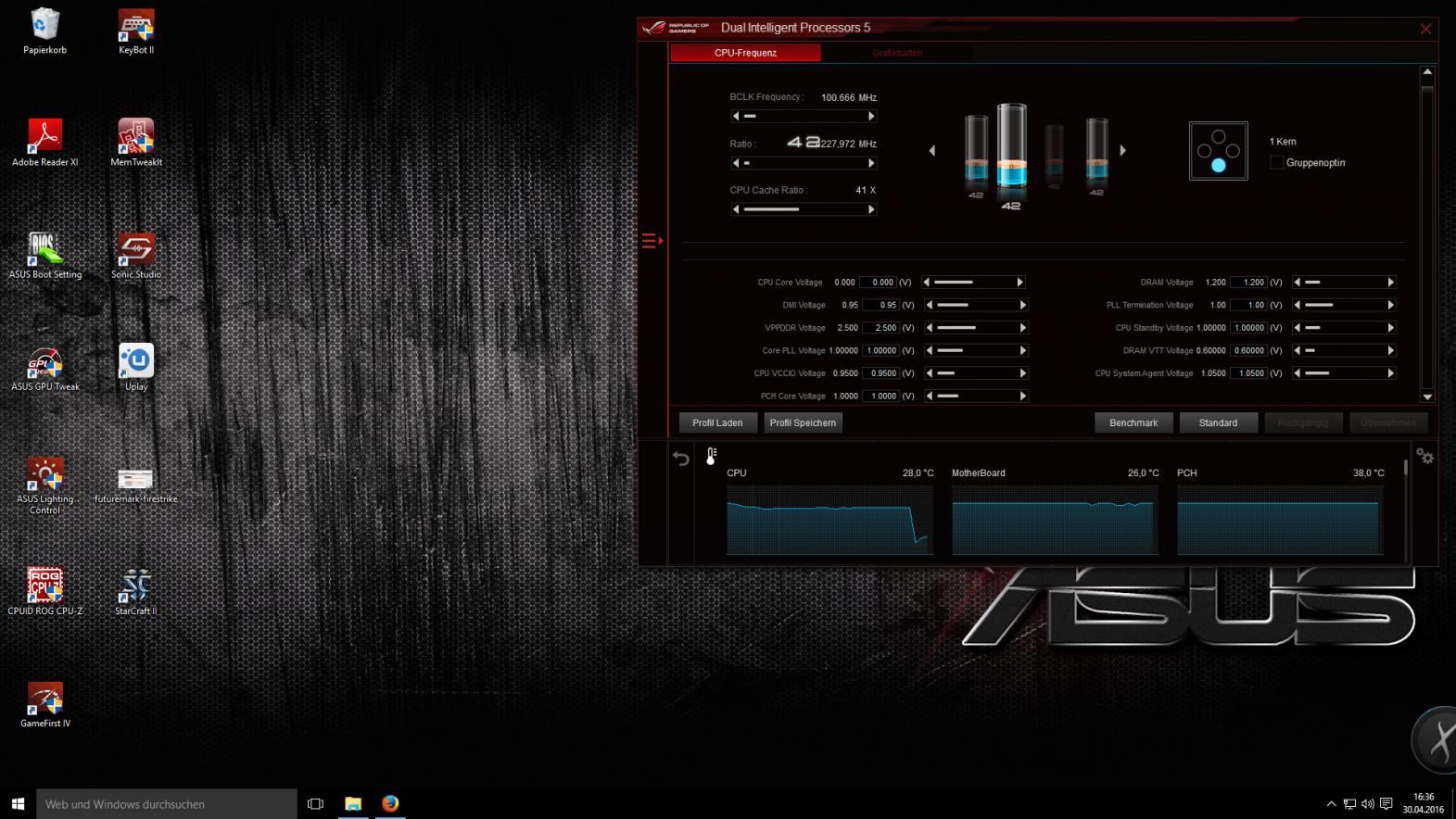Select the CPUID ROG CPU-Z shortcut
1456x819 pixels.
pyautogui.click(x=44, y=591)
